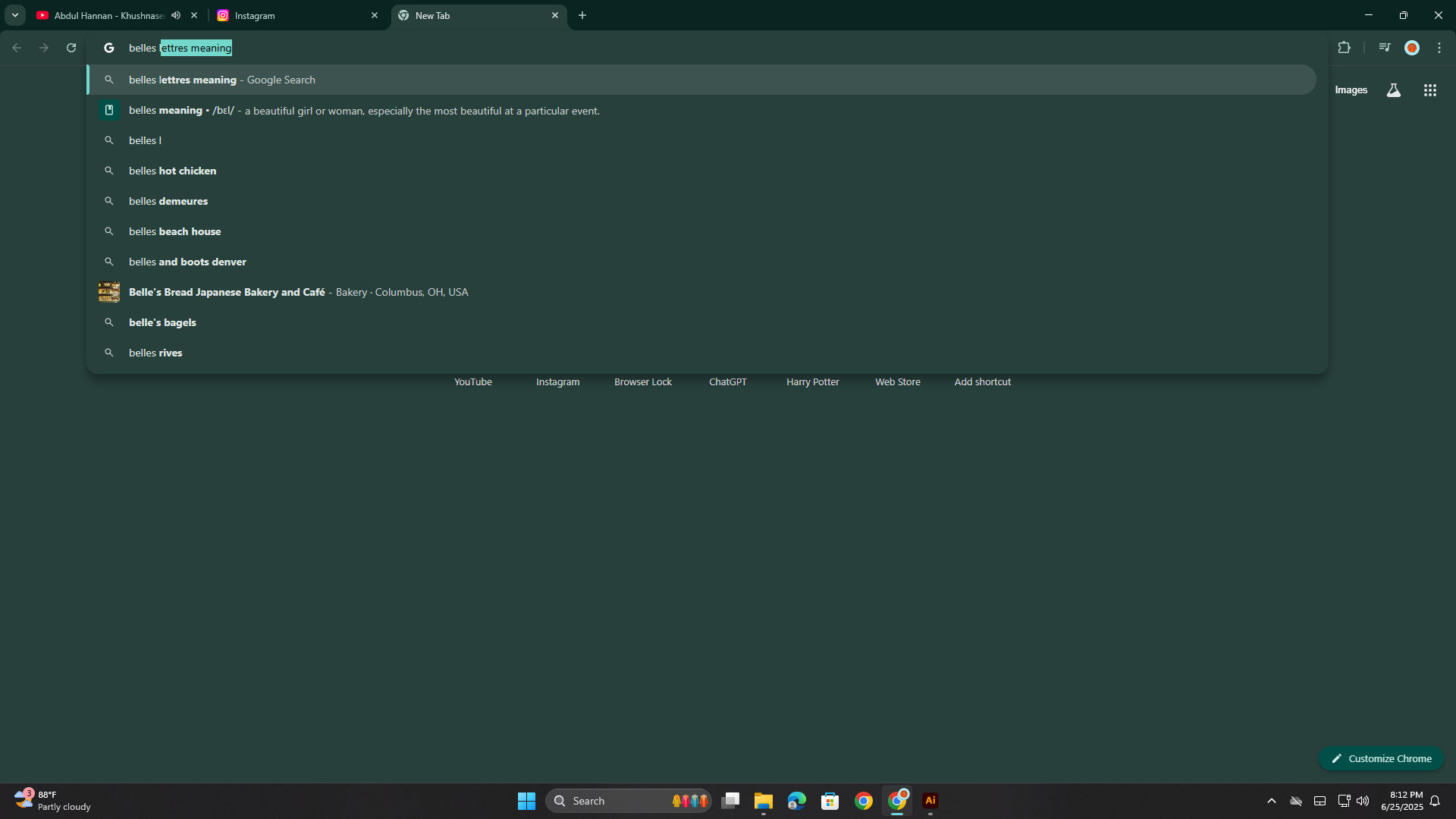This screenshot has height=819, width=1456.
Task: Open File Explorer from the taskbar
Action: tap(764, 801)
